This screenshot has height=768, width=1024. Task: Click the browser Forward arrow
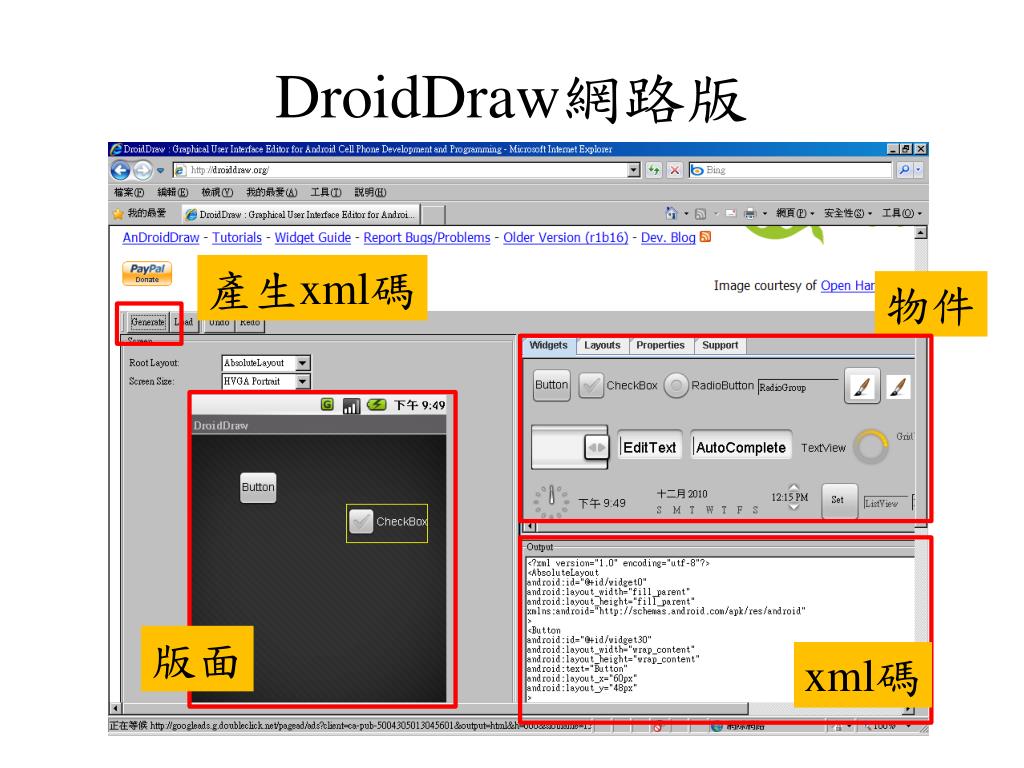(x=142, y=170)
